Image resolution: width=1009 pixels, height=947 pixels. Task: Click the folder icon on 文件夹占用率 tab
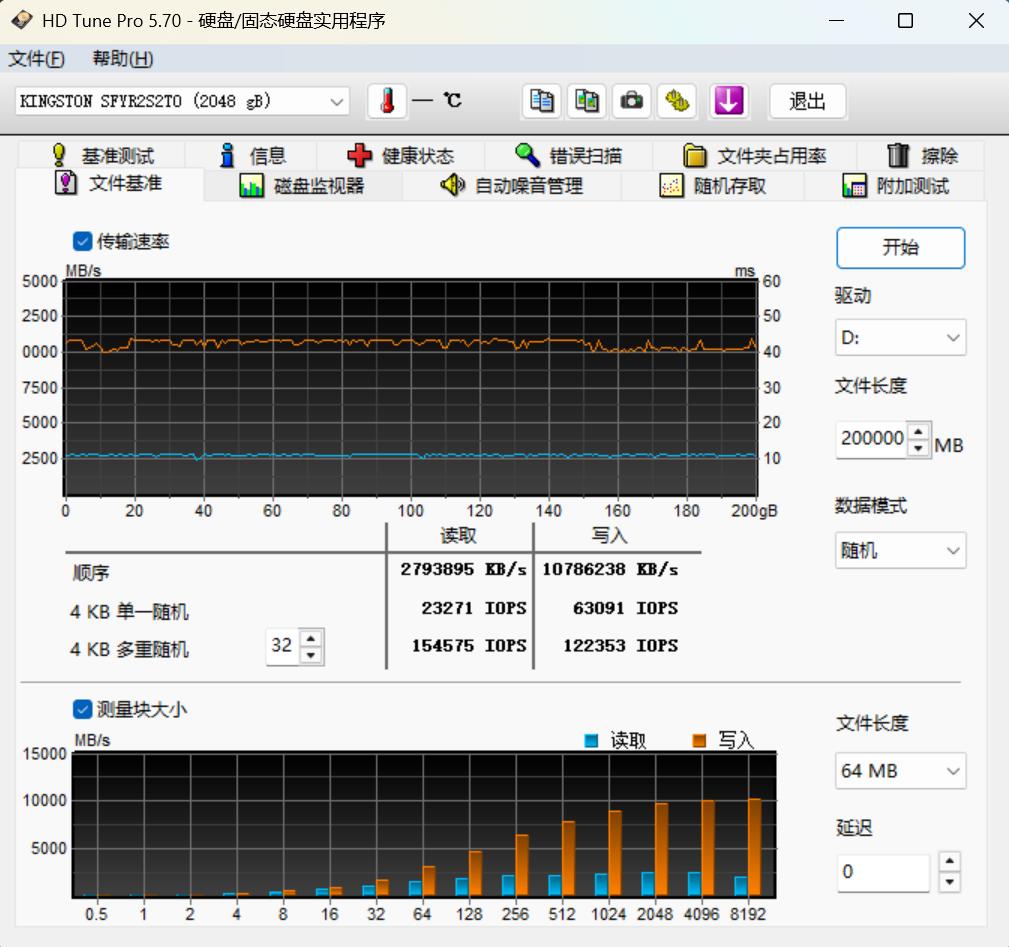[x=694, y=155]
